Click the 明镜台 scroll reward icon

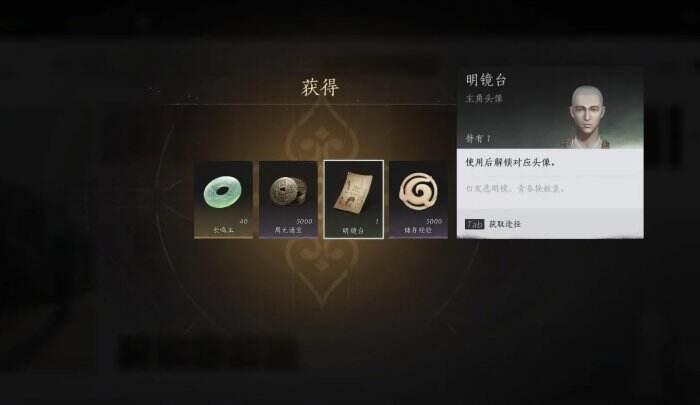(354, 200)
